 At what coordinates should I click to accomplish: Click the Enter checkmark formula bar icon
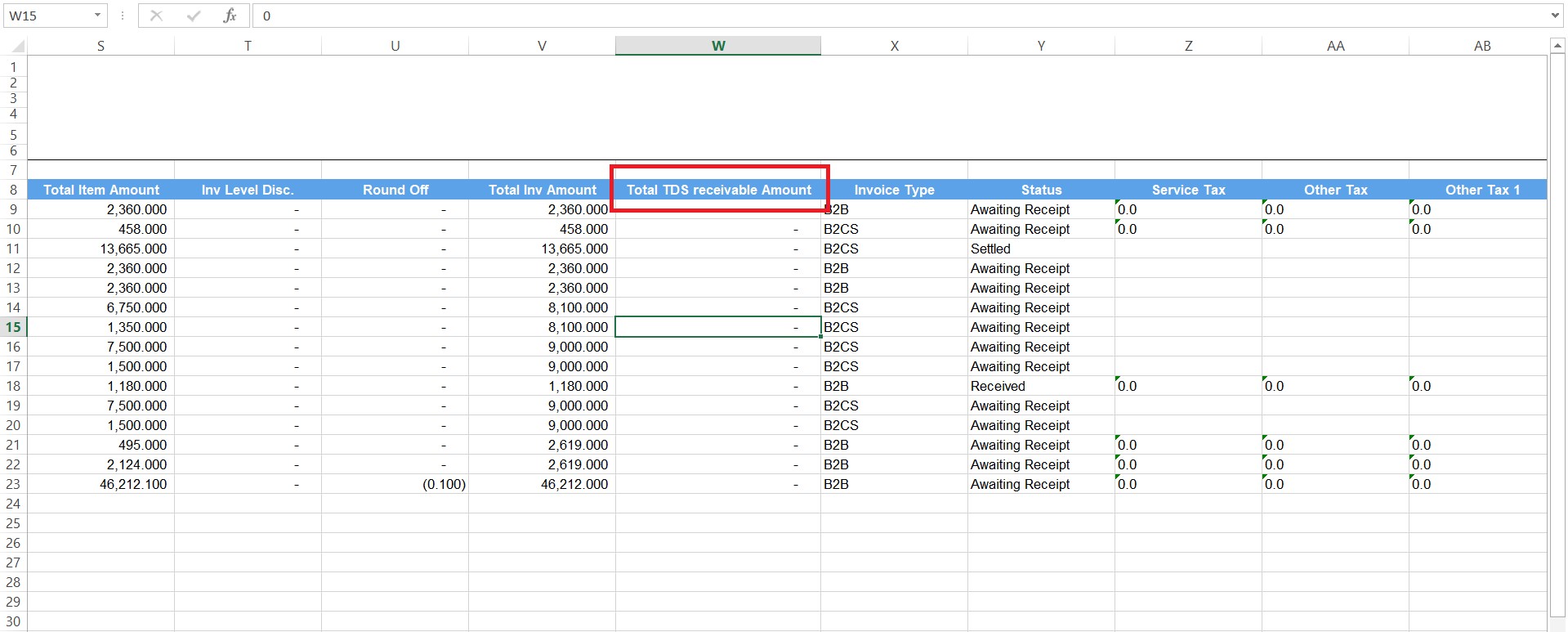coord(194,16)
